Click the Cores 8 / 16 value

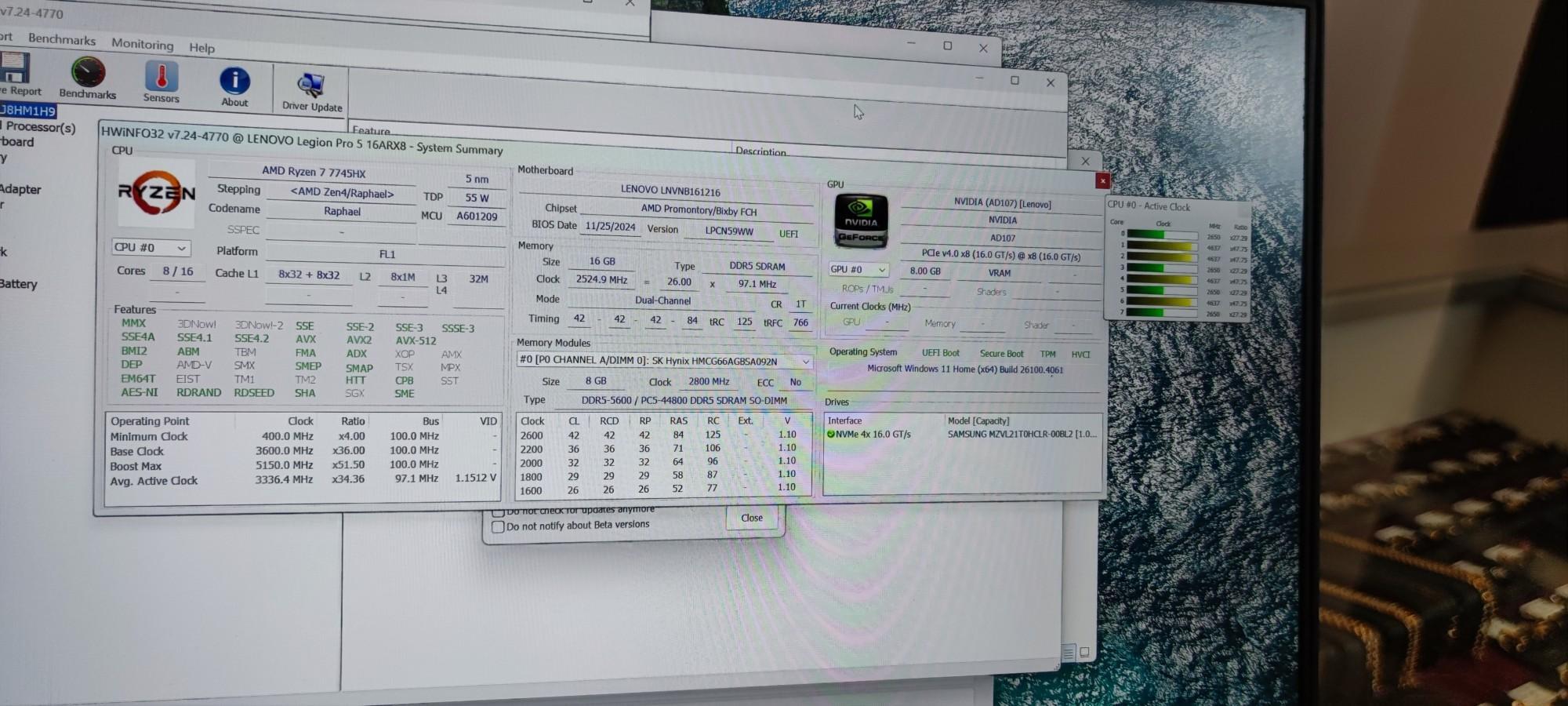coord(178,271)
